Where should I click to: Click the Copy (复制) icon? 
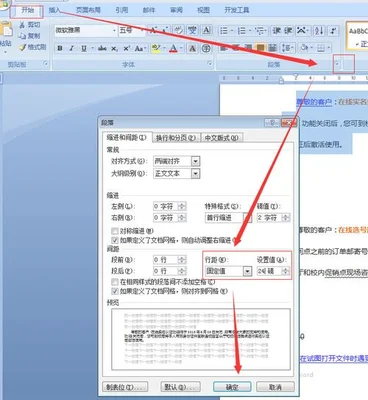(x=22, y=36)
